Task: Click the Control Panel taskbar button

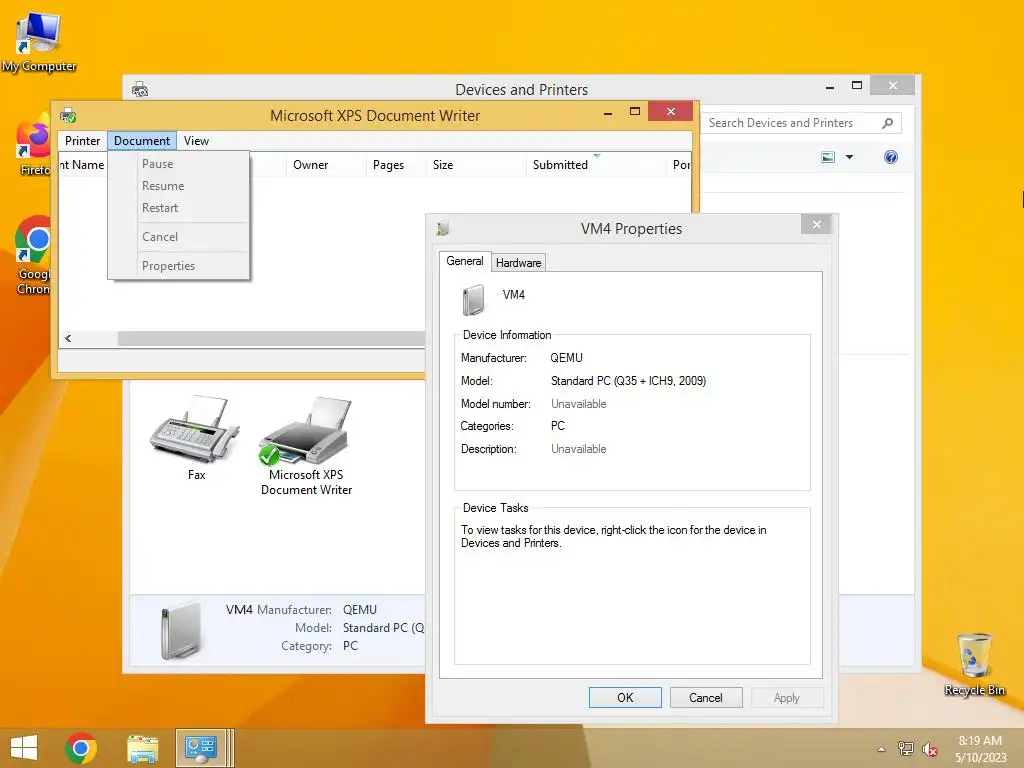Action: pos(201,748)
